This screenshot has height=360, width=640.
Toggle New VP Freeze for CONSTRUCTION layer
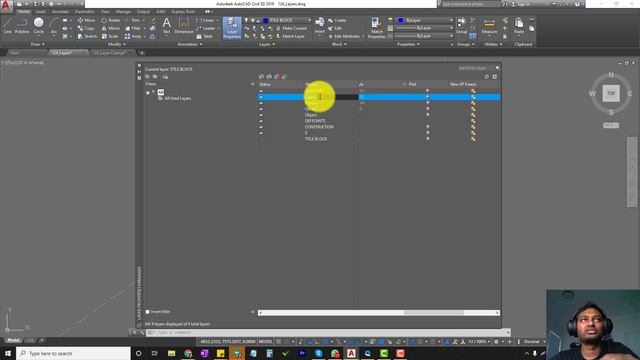(473, 127)
